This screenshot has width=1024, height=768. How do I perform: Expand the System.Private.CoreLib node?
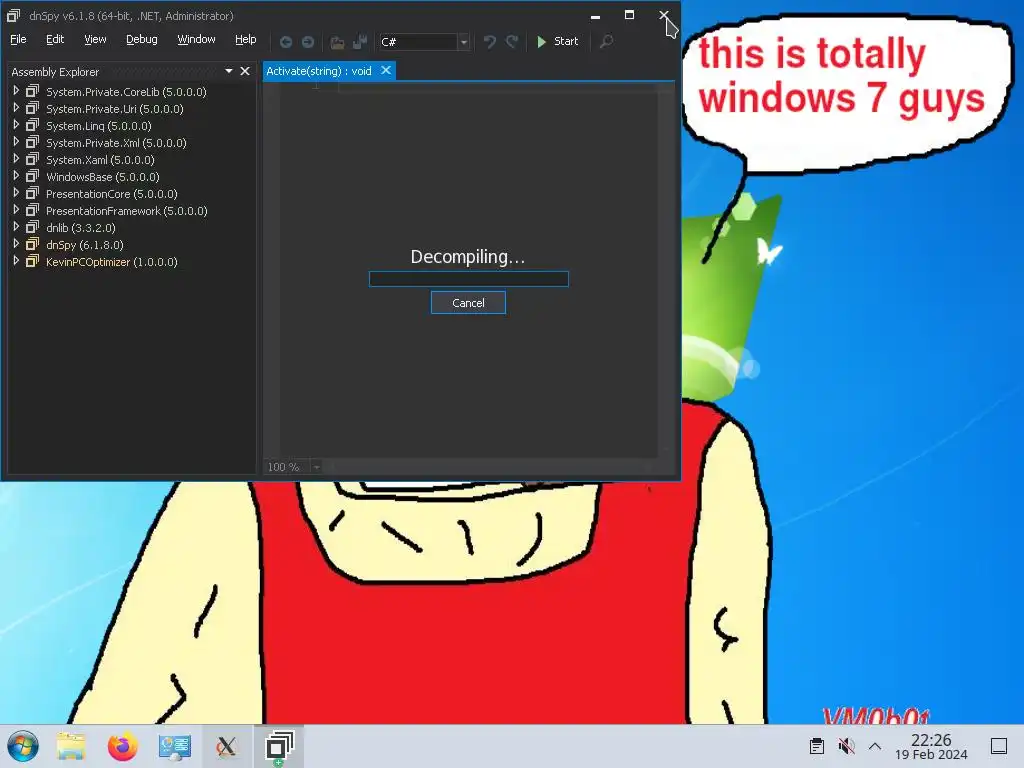coord(16,91)
